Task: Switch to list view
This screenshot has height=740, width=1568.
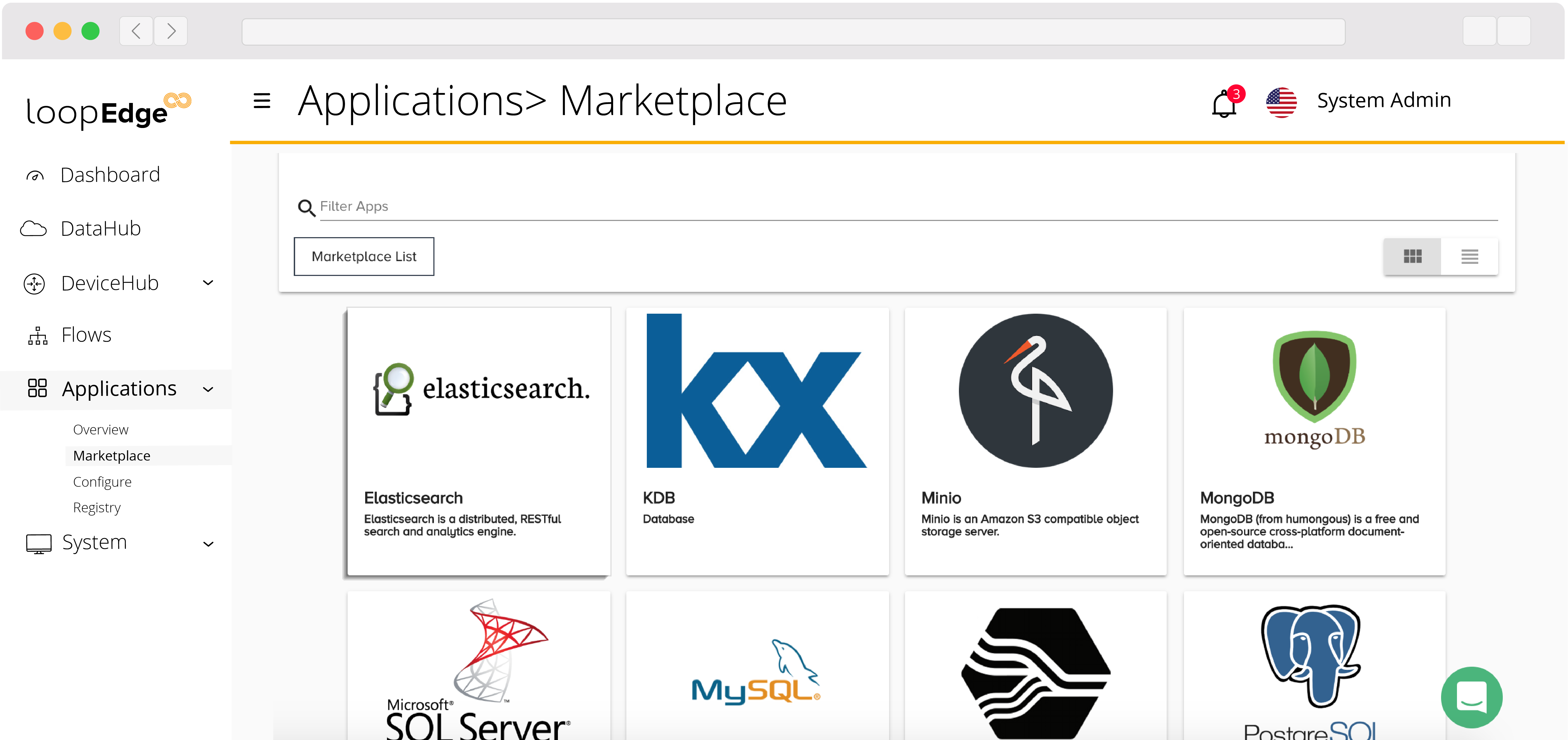Action: coord(1469,257)
